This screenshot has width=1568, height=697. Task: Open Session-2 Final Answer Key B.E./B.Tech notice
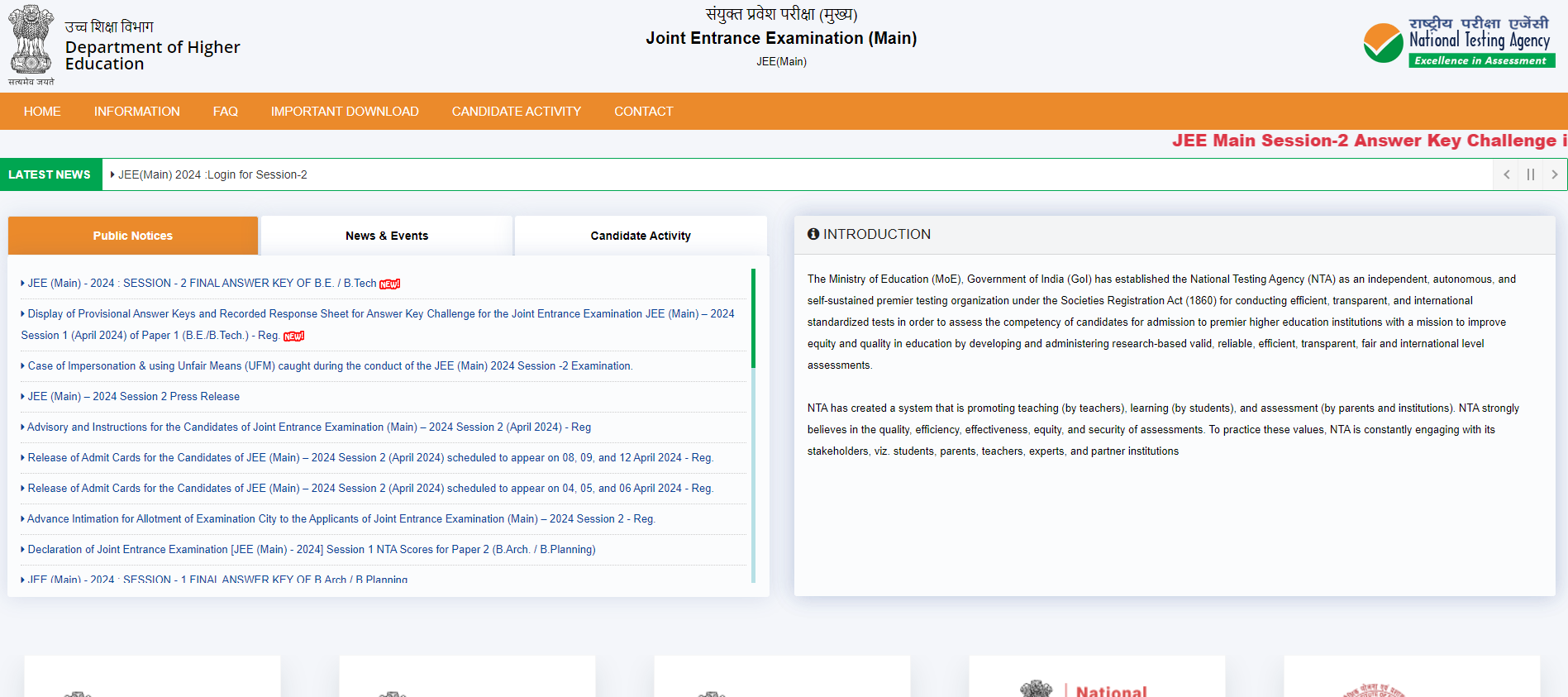202,283
